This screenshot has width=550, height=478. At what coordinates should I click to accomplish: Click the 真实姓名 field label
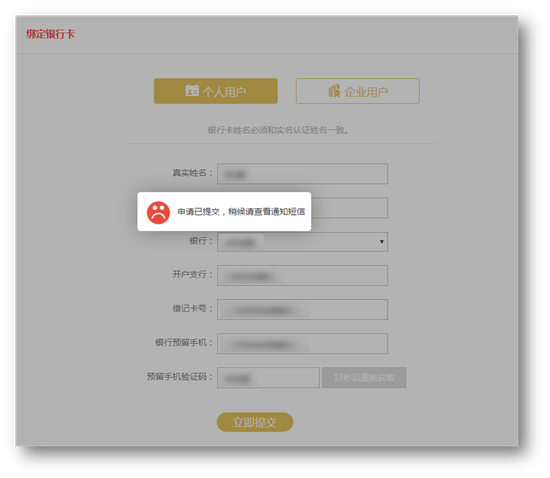(192, 173)
